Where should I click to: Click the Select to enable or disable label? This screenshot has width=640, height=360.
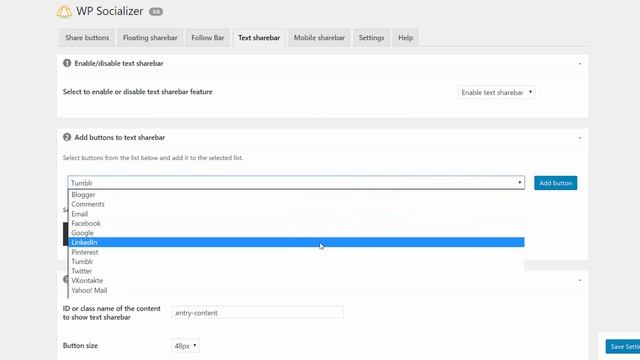point(138,92)
